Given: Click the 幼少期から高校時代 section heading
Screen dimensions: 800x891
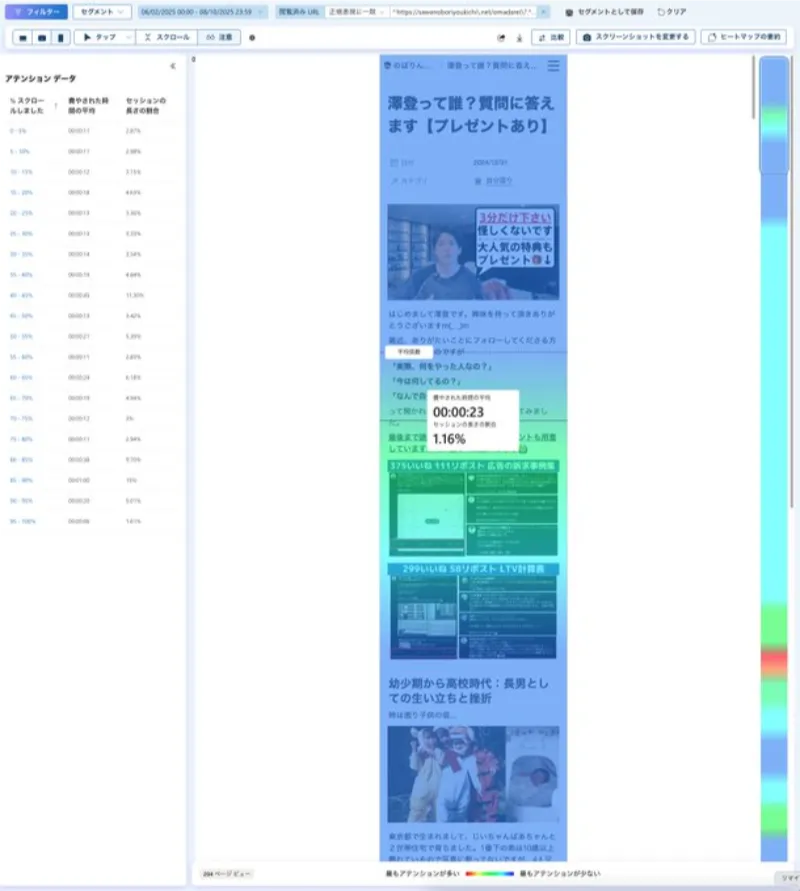Looking at the screenshot, I should (468, 690).
